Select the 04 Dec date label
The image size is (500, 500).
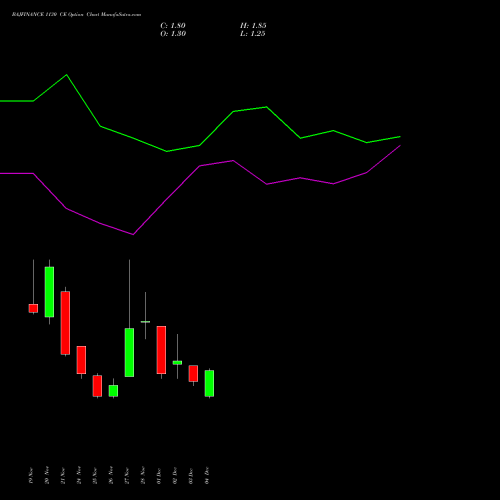pyautogui.click(x=207, y=476)
